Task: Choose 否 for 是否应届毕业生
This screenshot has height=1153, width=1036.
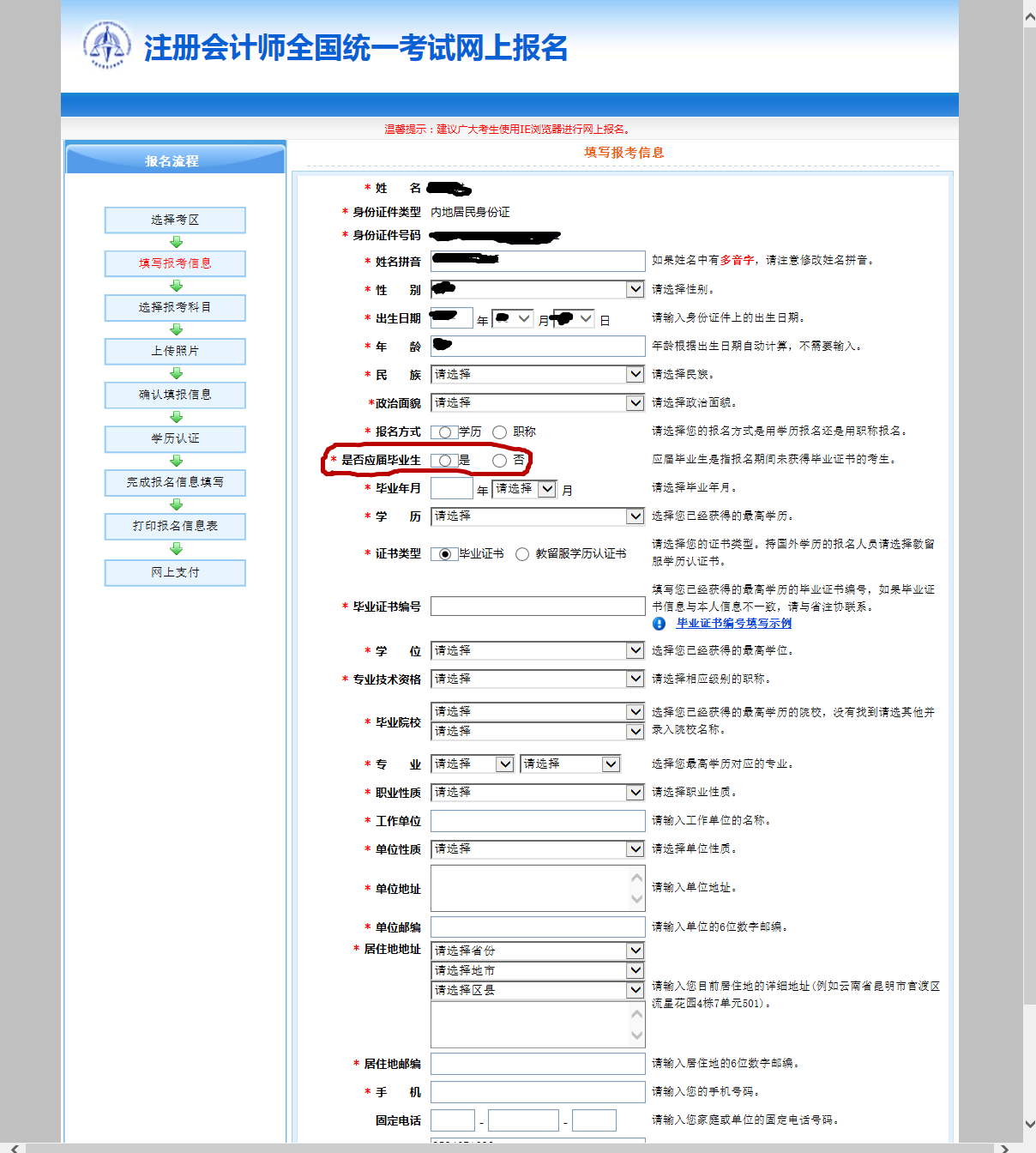Action: point(499,461)
